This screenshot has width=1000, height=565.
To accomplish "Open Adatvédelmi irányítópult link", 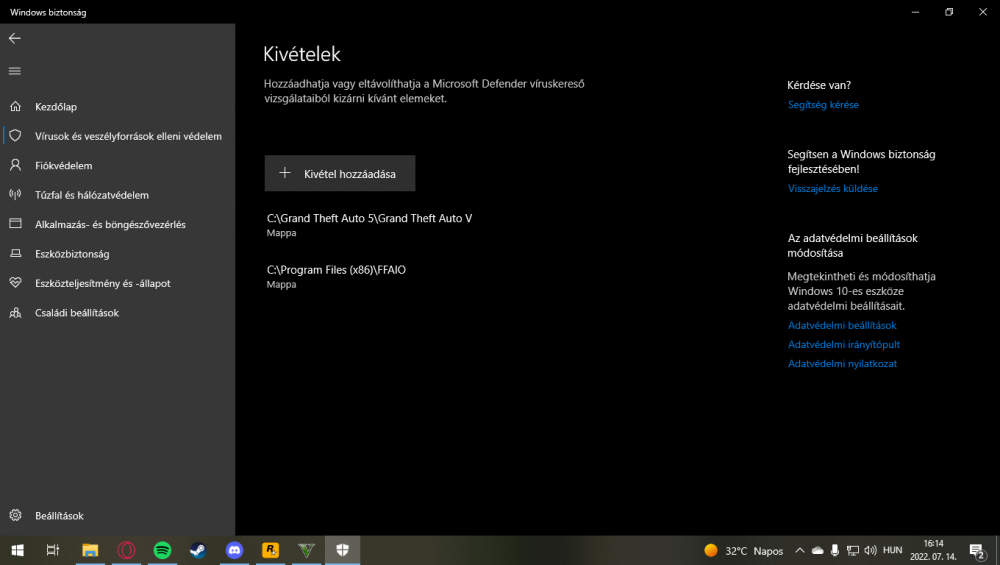I will pyautogui.click(x=844, y=344).
